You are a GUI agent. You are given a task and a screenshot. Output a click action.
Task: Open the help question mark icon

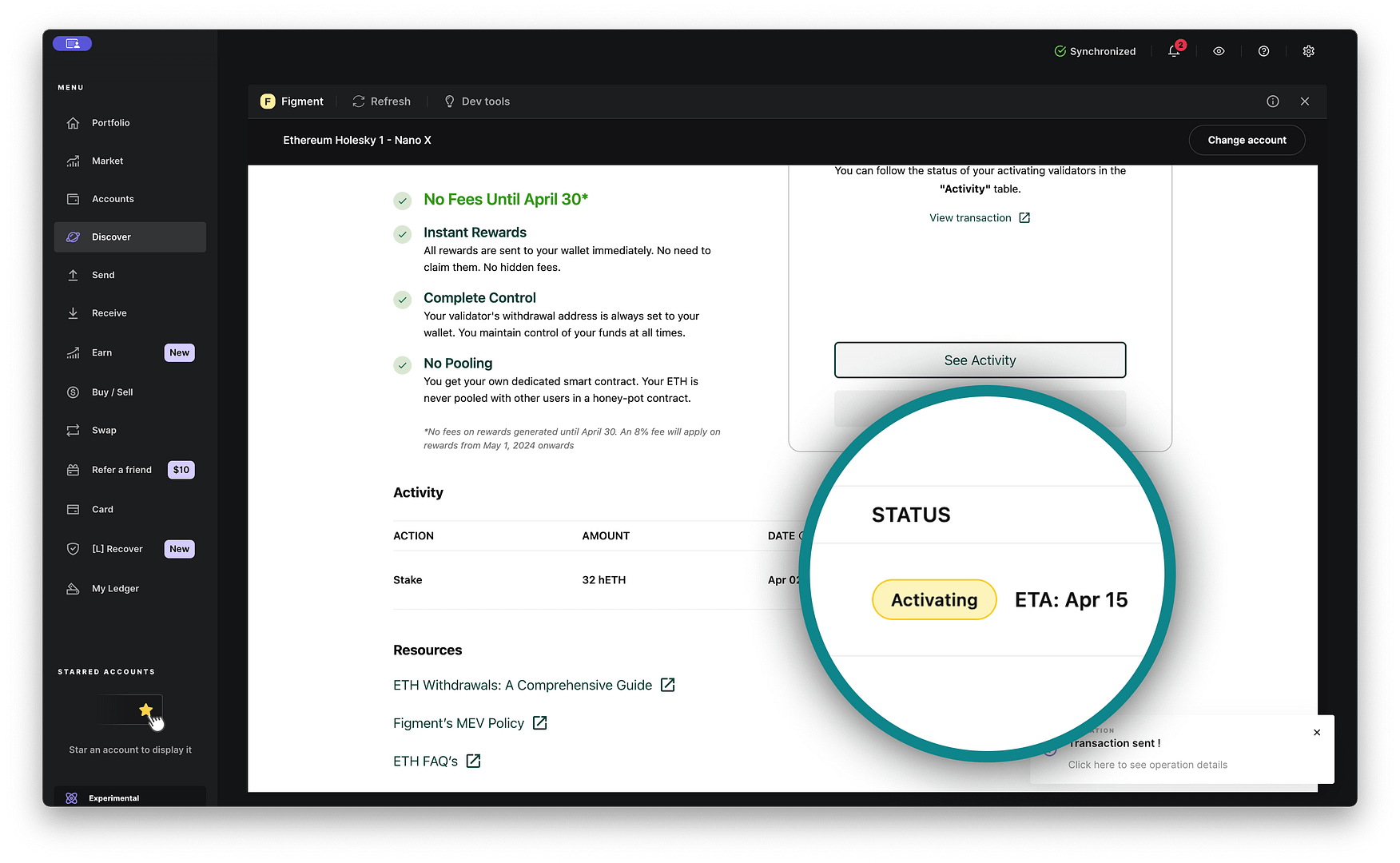1263,51
